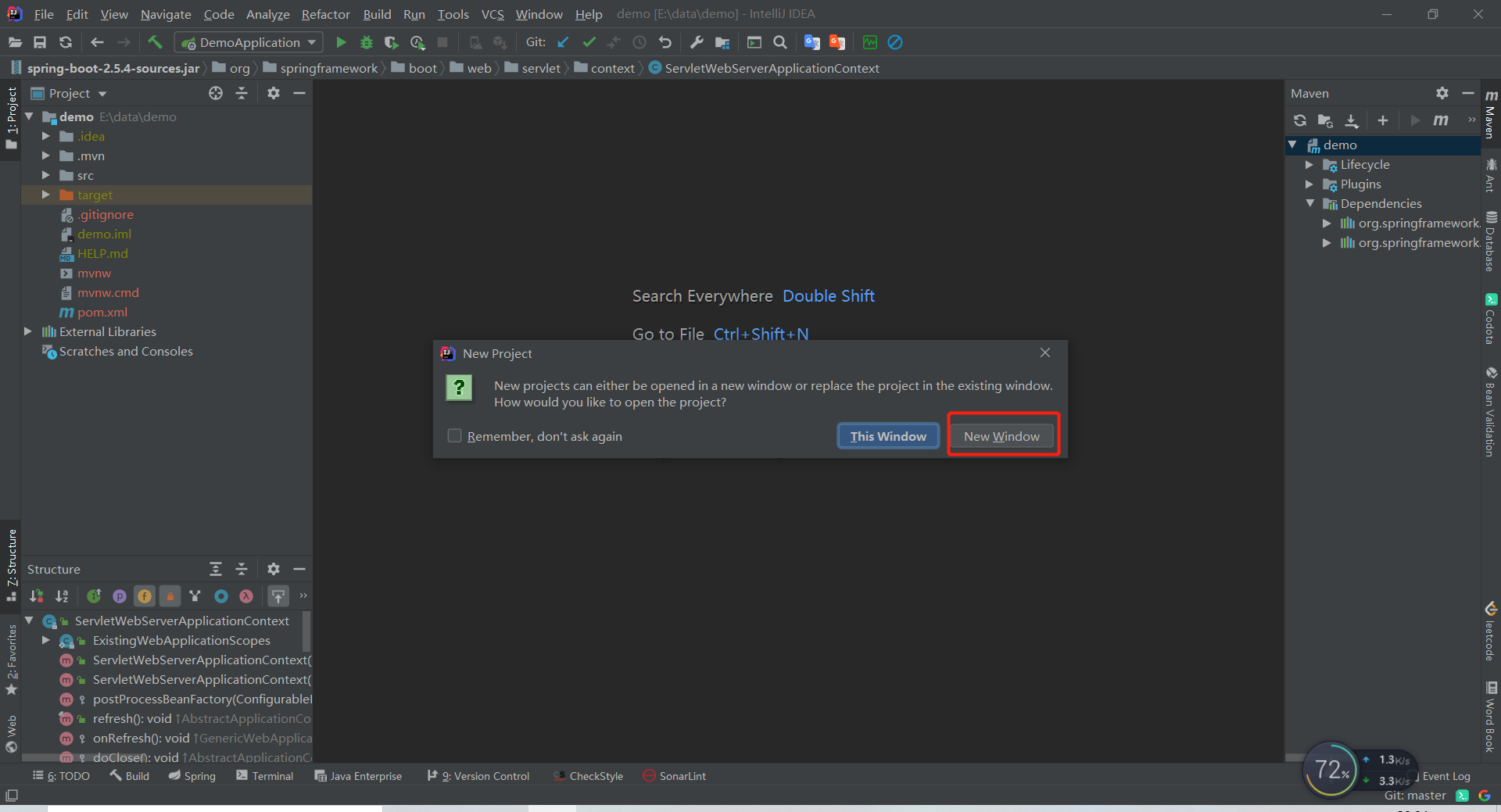Execute Maven goal 'm' icon

(1441, 120)
